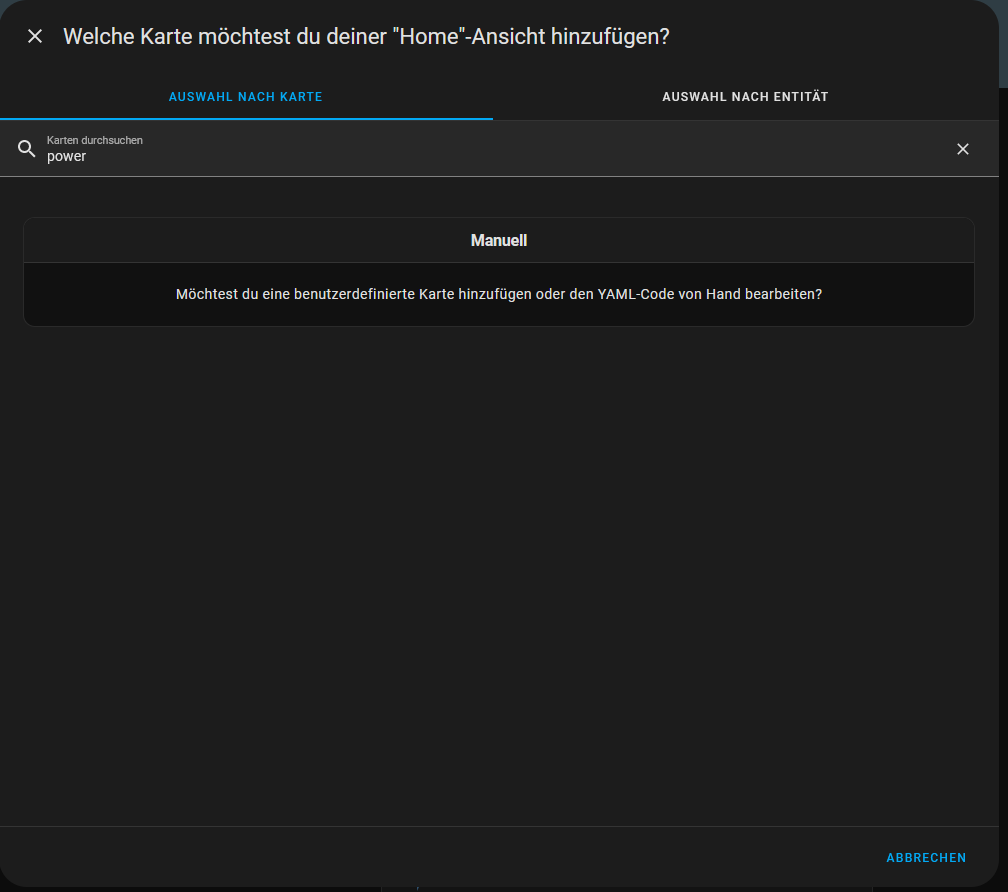Click the search magnifier icon
The image size is (1008, 892).
(26, 149)
